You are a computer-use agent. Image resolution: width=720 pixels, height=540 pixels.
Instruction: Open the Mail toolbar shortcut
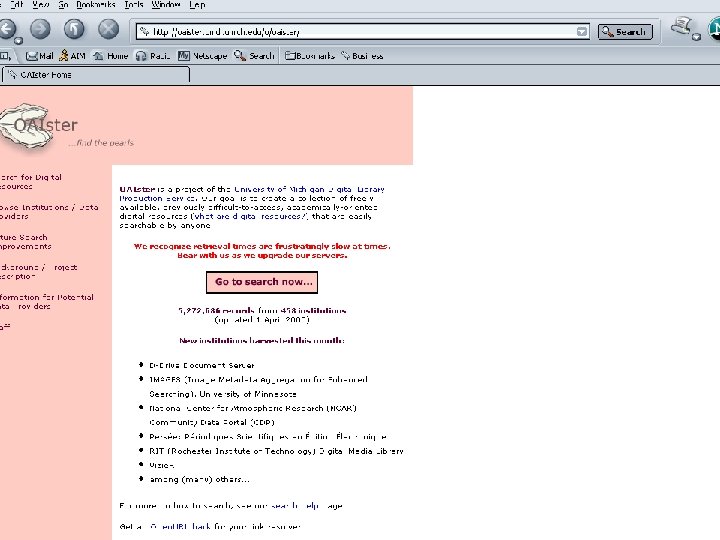[x=39, y=56]
